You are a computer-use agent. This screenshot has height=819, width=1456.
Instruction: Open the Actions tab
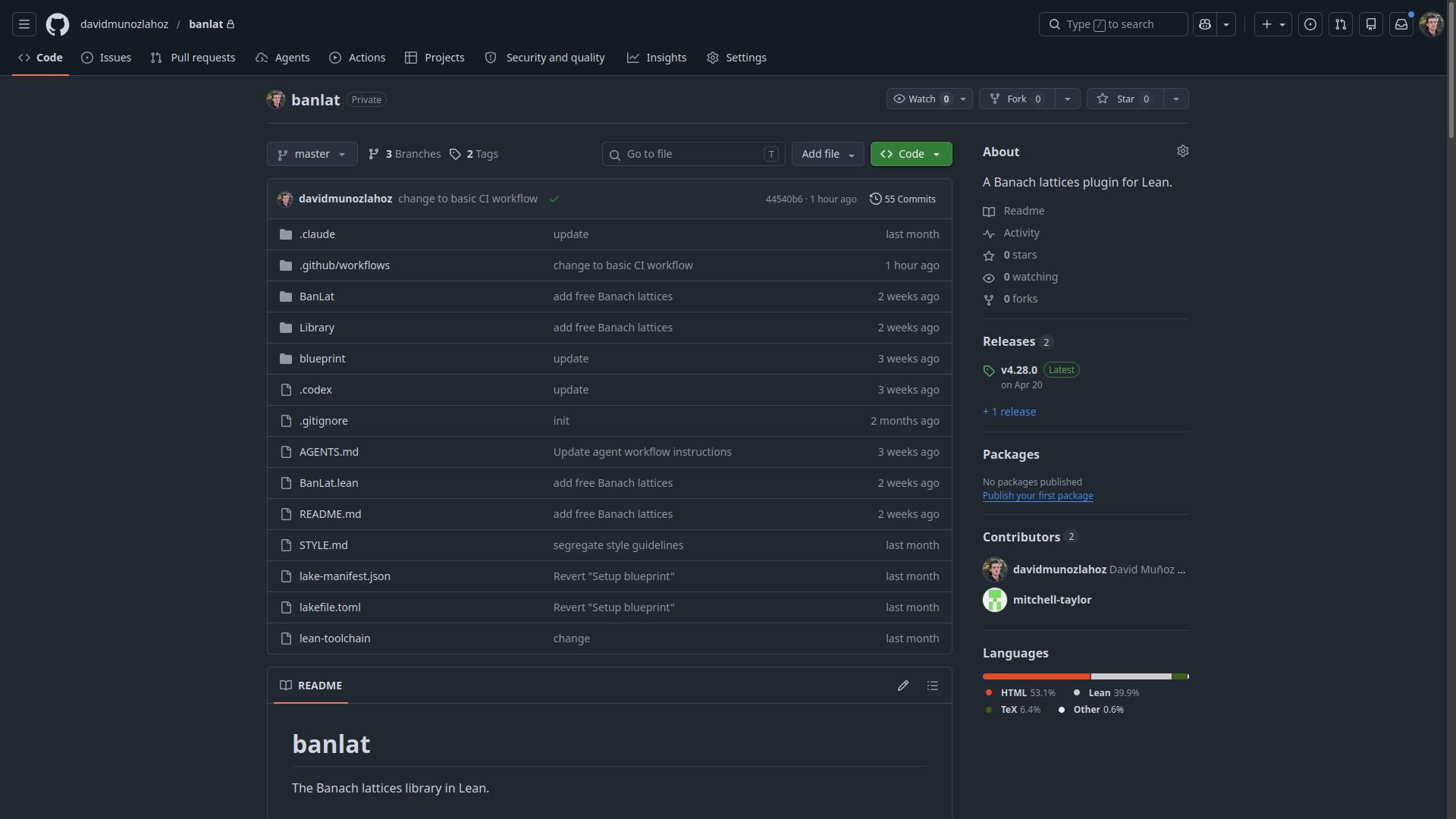(x=357, y=58)
